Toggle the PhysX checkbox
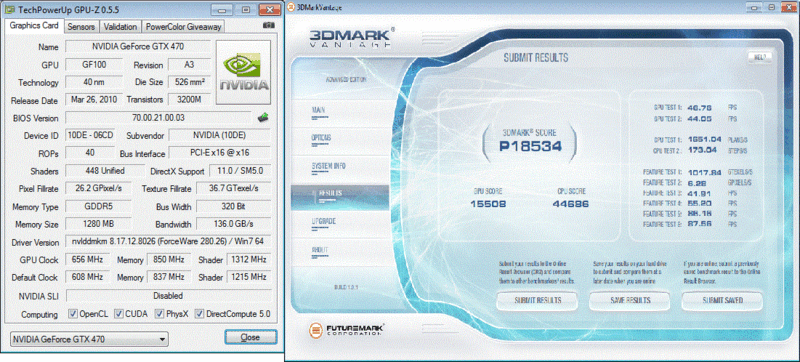 pos(160,314)
